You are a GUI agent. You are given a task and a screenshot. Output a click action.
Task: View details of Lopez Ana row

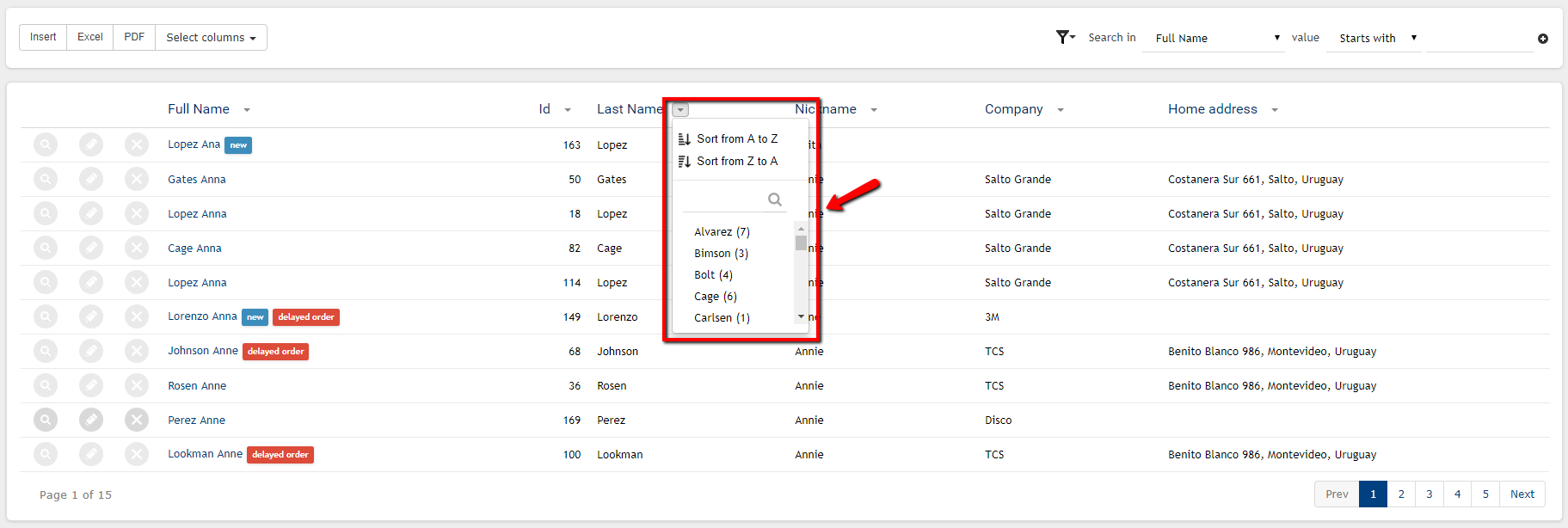pos(46,144)
